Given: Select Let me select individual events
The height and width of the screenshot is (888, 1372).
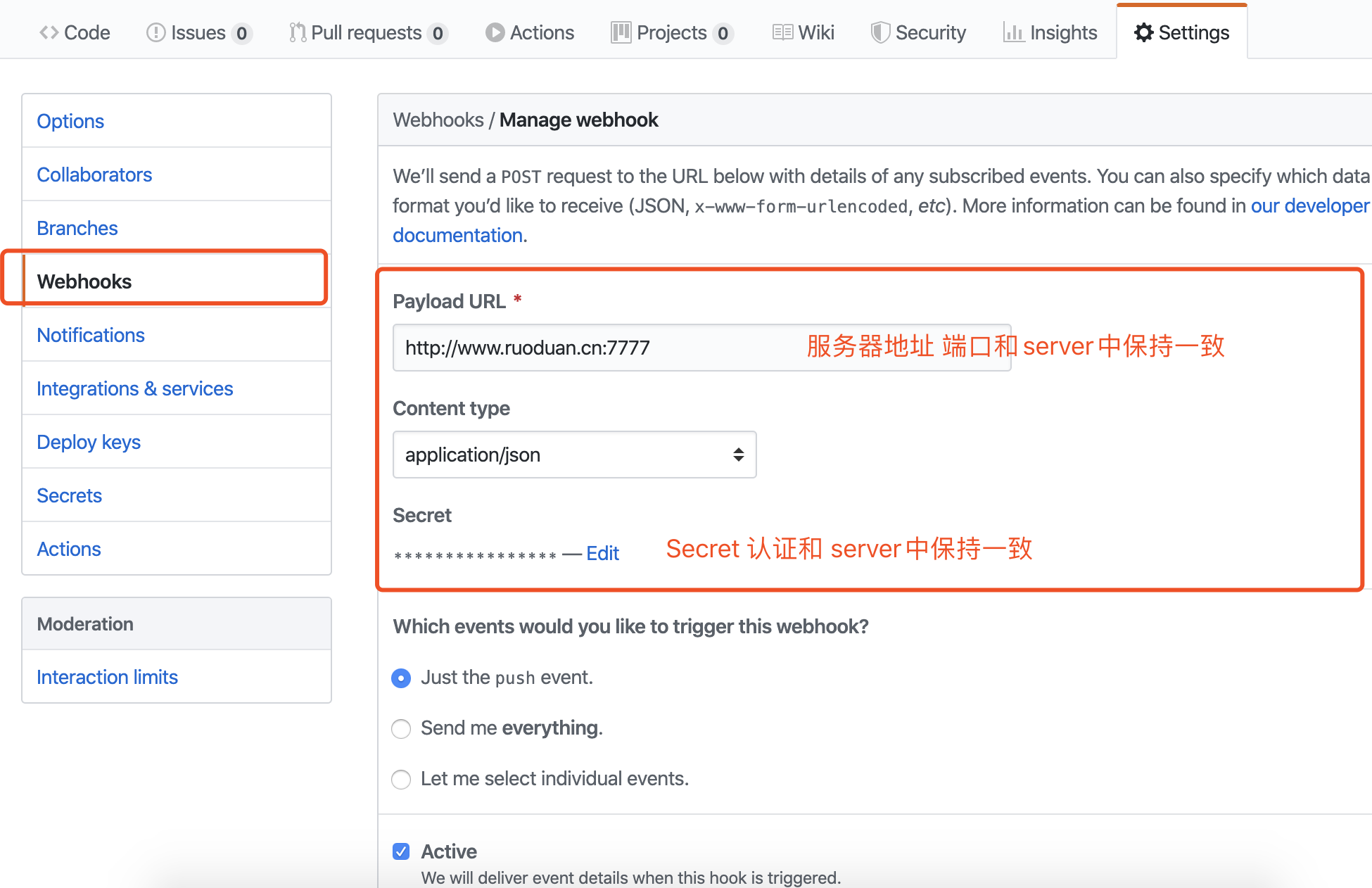Looking at the screenshot, I should coord(400,780).
